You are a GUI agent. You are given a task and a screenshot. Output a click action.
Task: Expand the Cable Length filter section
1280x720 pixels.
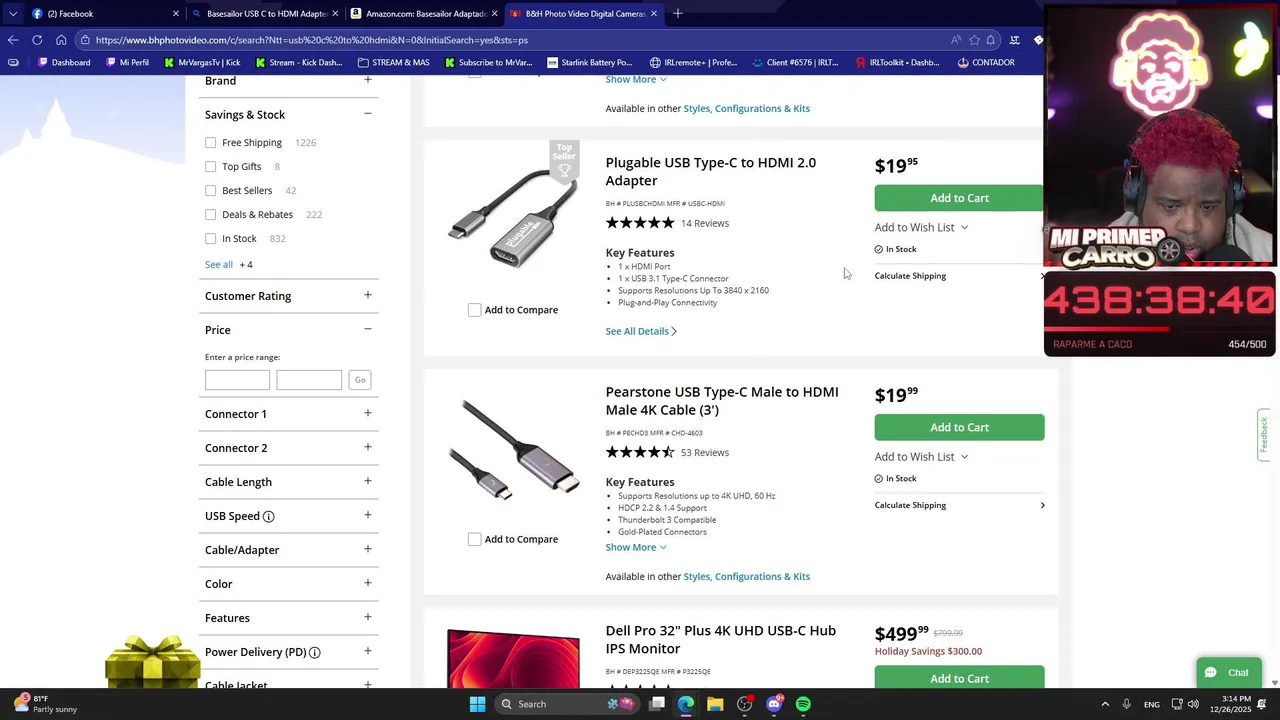click(367, 482)
